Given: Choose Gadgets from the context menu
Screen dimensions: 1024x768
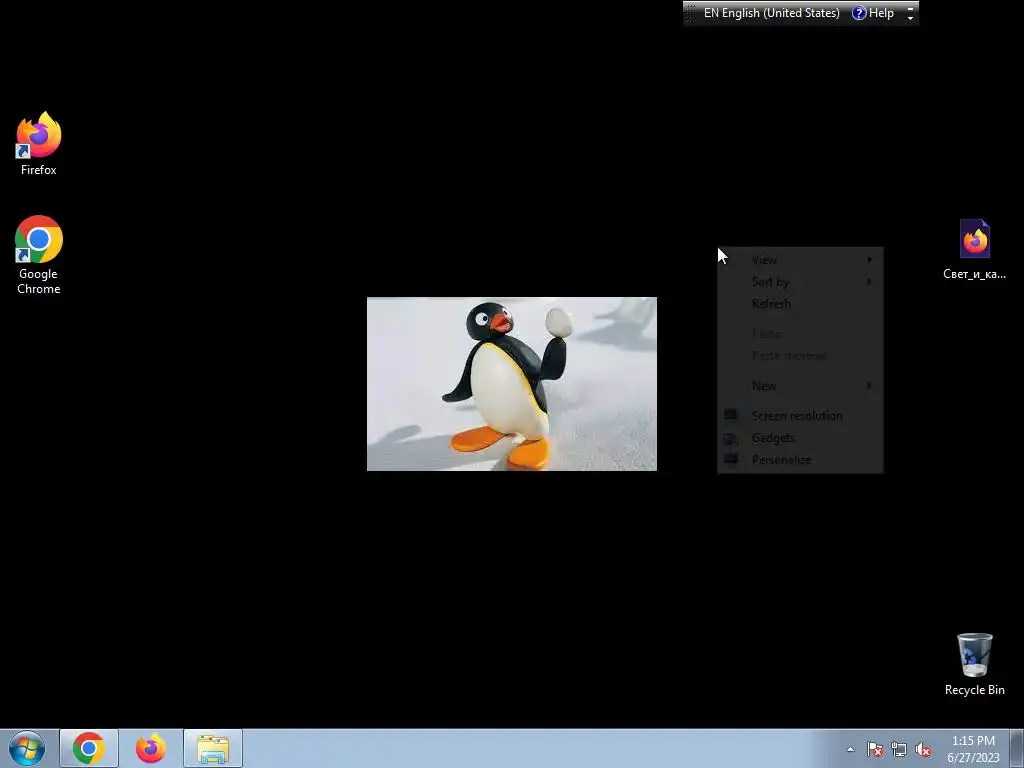Looking at the screenshot, I should point(800,438).
